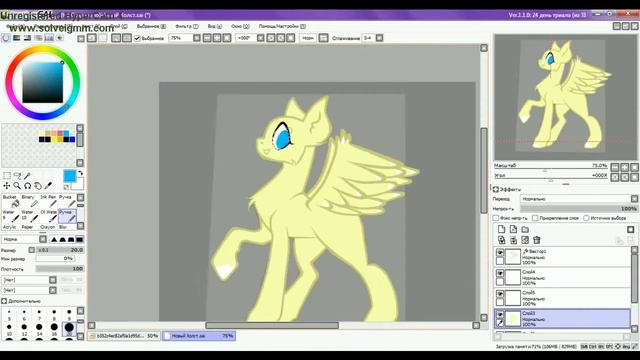Open the Вид menu
The width and height of the screenshot is (640, 360).
(215, 26)
